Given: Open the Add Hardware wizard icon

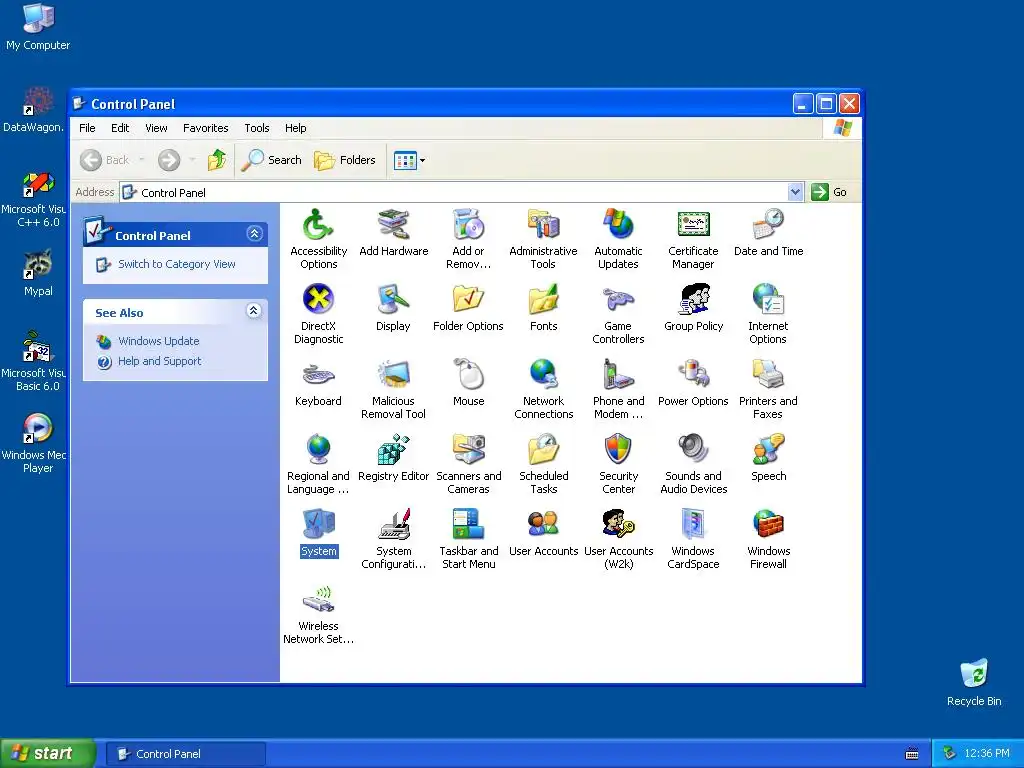Looking at the screenshot, I should pos(393,232).
